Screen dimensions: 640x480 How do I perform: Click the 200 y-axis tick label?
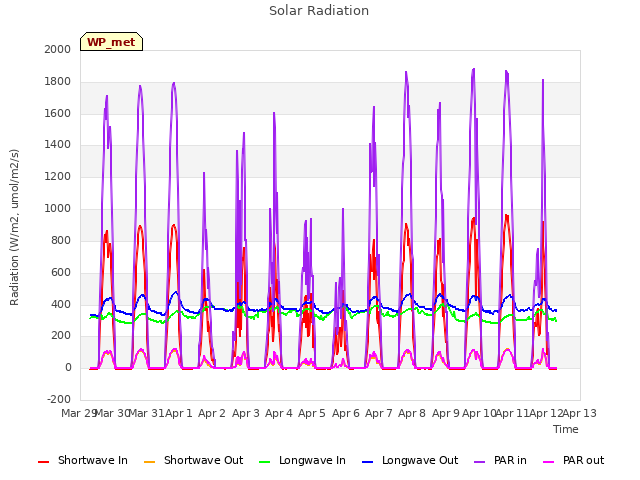coord(61,336)
